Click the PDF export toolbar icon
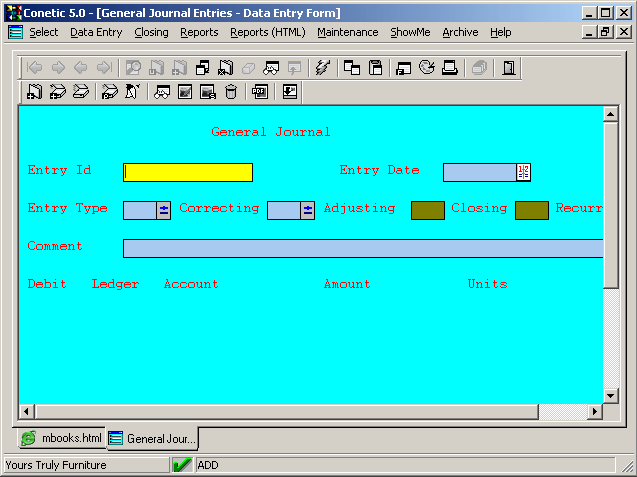Image resolution: width=637 pixels, height=477 pixels. click(x=259, y=92)
